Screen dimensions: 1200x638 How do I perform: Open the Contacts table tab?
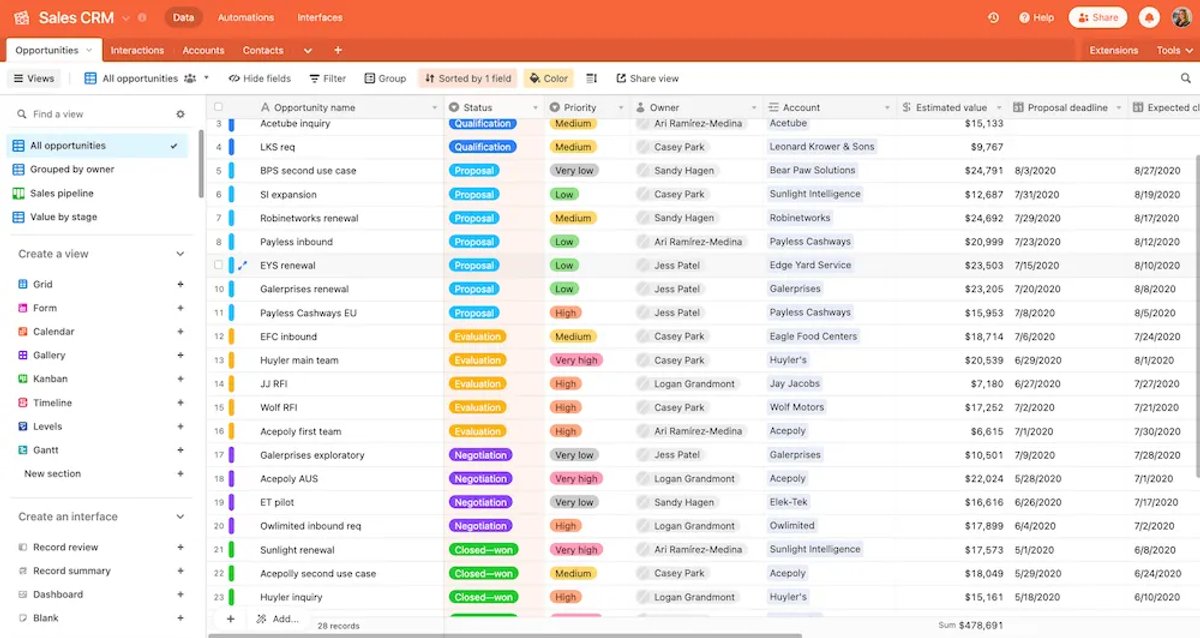[x=263, y=50]
